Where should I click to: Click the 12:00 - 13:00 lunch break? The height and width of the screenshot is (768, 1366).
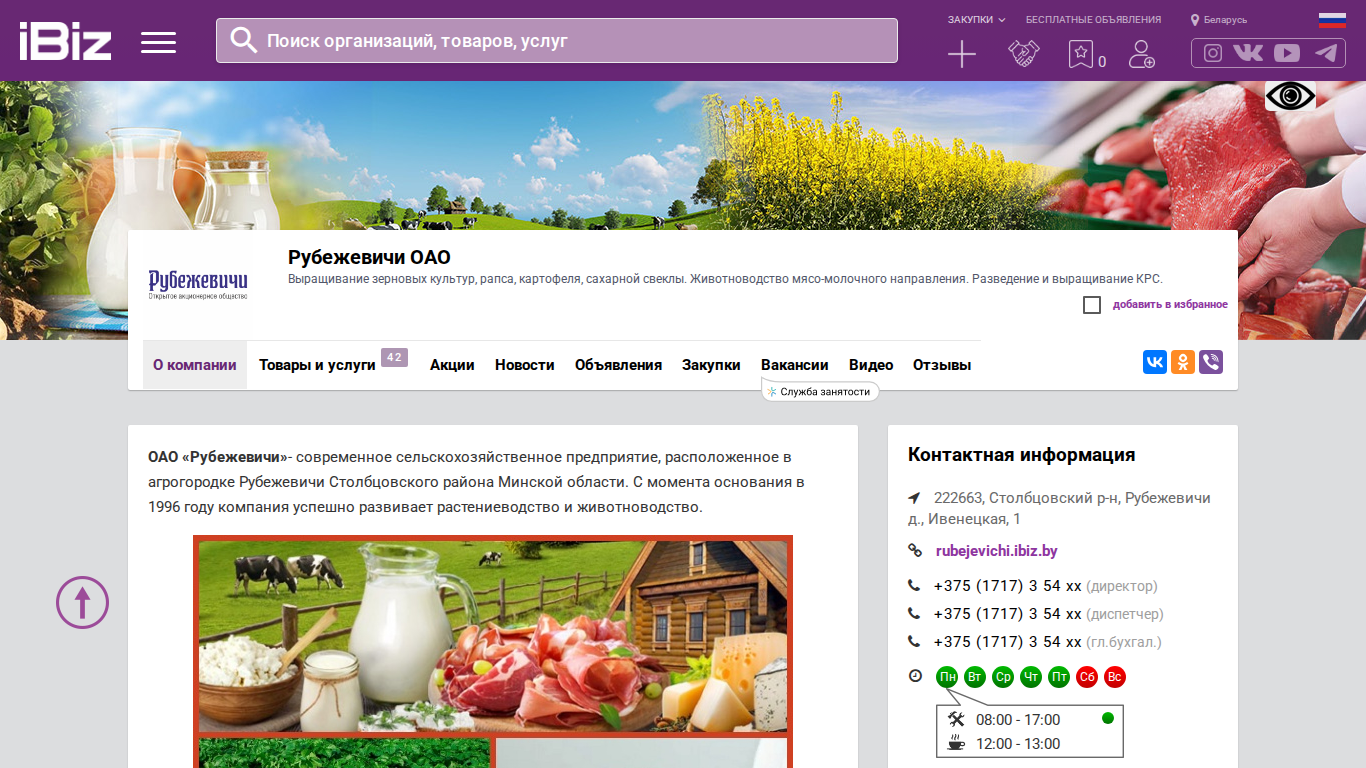(x=1018, y=744)
